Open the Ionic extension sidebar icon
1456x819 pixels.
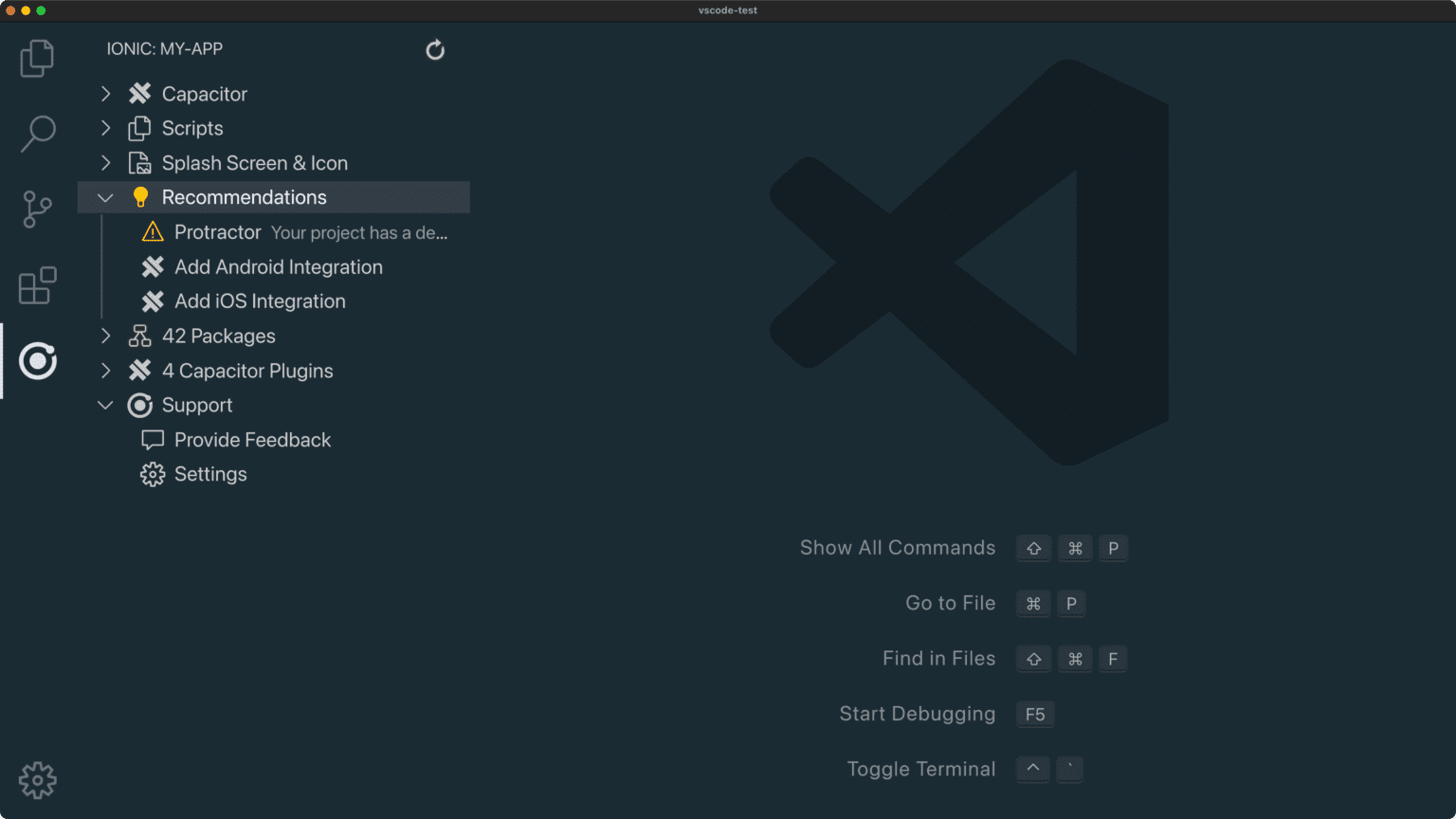pos(37,361)
